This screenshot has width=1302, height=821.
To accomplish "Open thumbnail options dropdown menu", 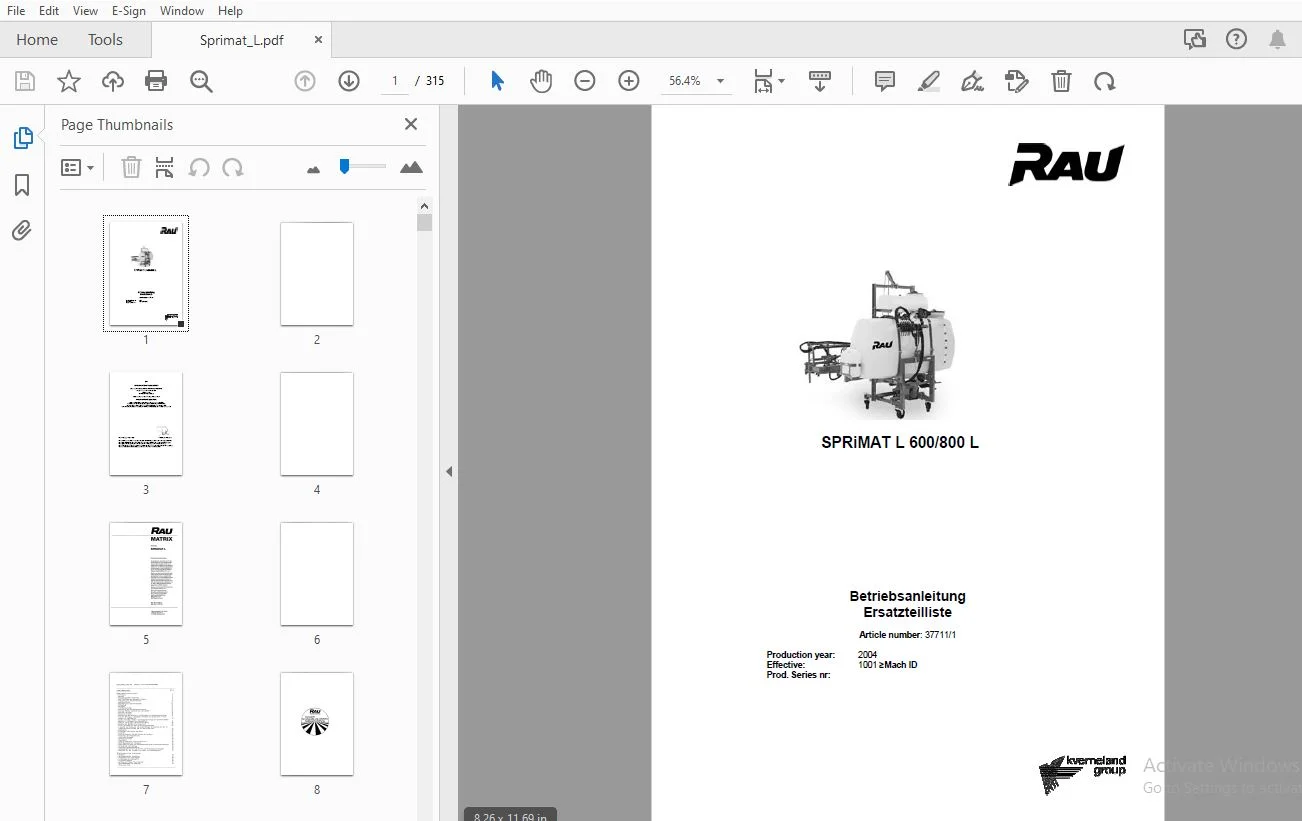I will (77, 167).
